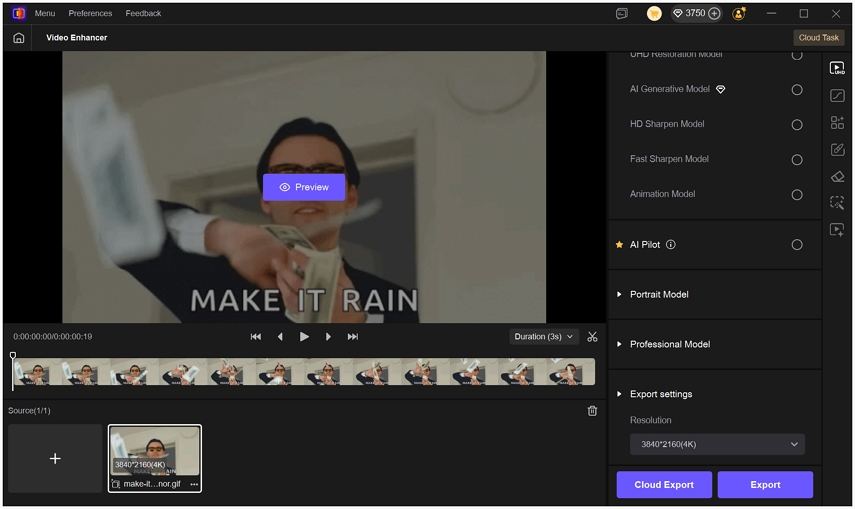
Task: Add a new source with plus tile
Action: (x=55, y=458)
